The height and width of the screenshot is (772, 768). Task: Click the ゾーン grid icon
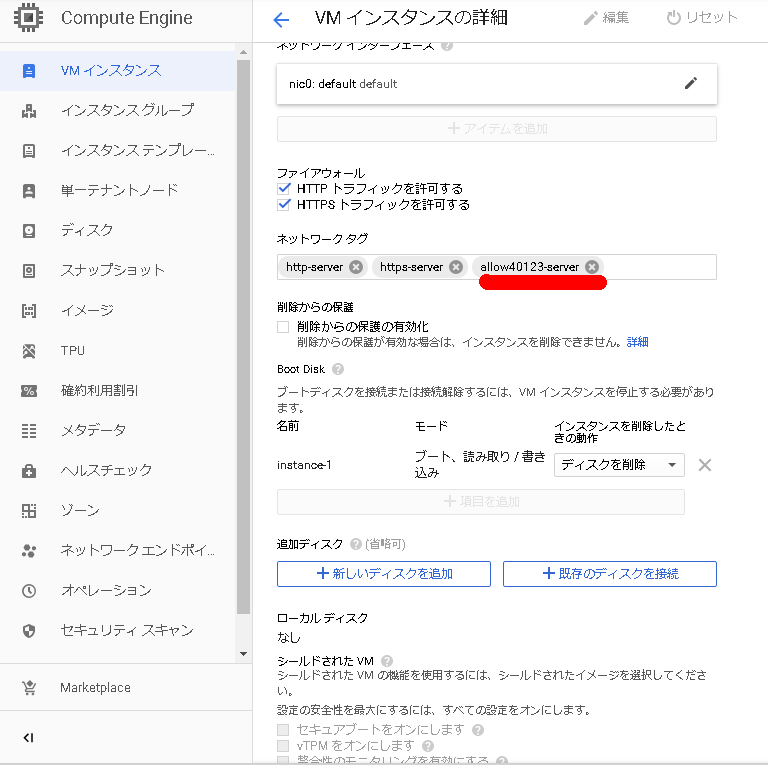29,511
